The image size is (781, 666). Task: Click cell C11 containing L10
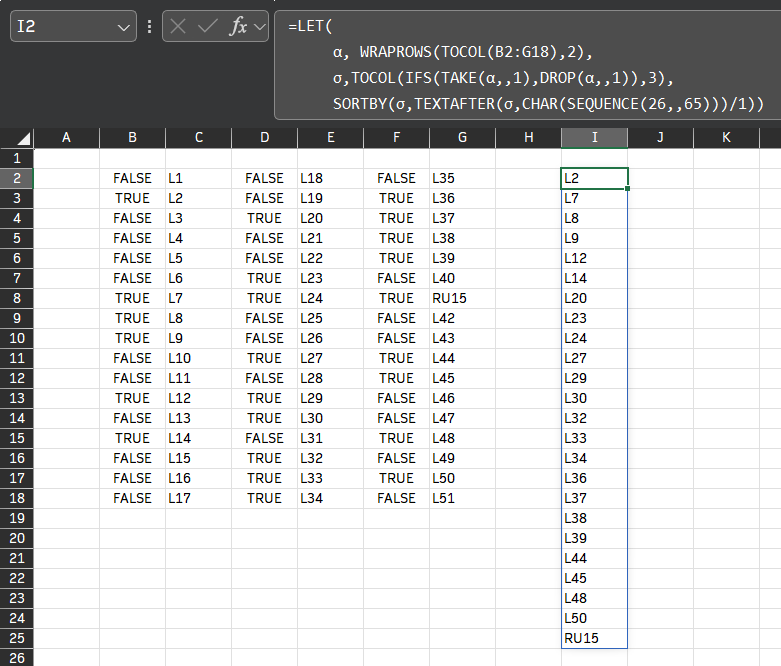pos(198,358)
